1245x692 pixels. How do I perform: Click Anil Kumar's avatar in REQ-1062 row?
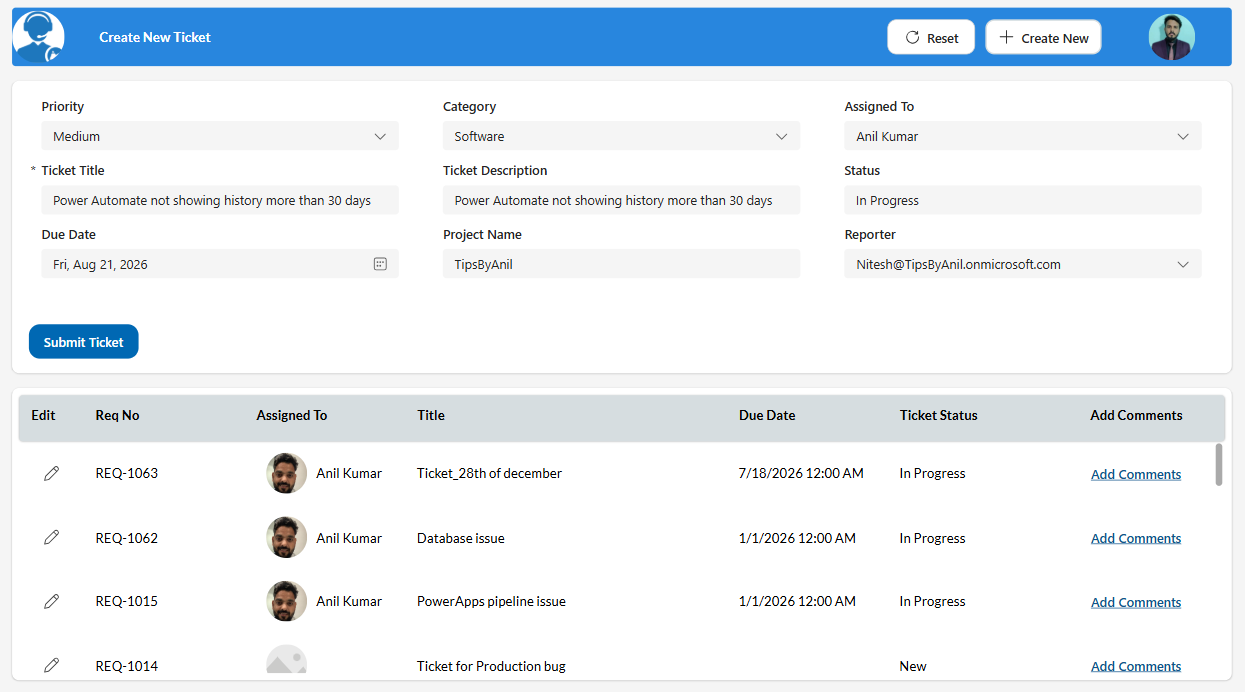[286, 538]
